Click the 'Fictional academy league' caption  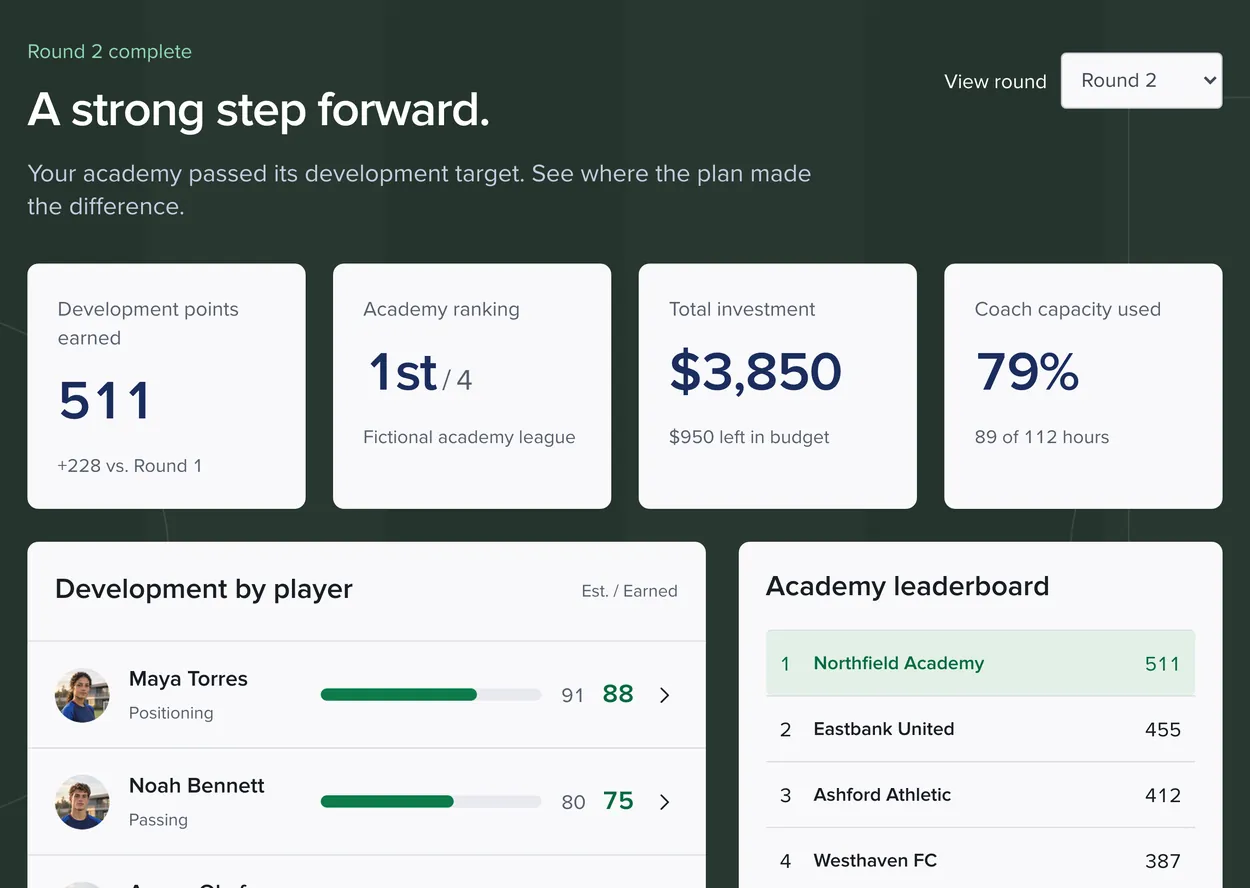point(469,437)
